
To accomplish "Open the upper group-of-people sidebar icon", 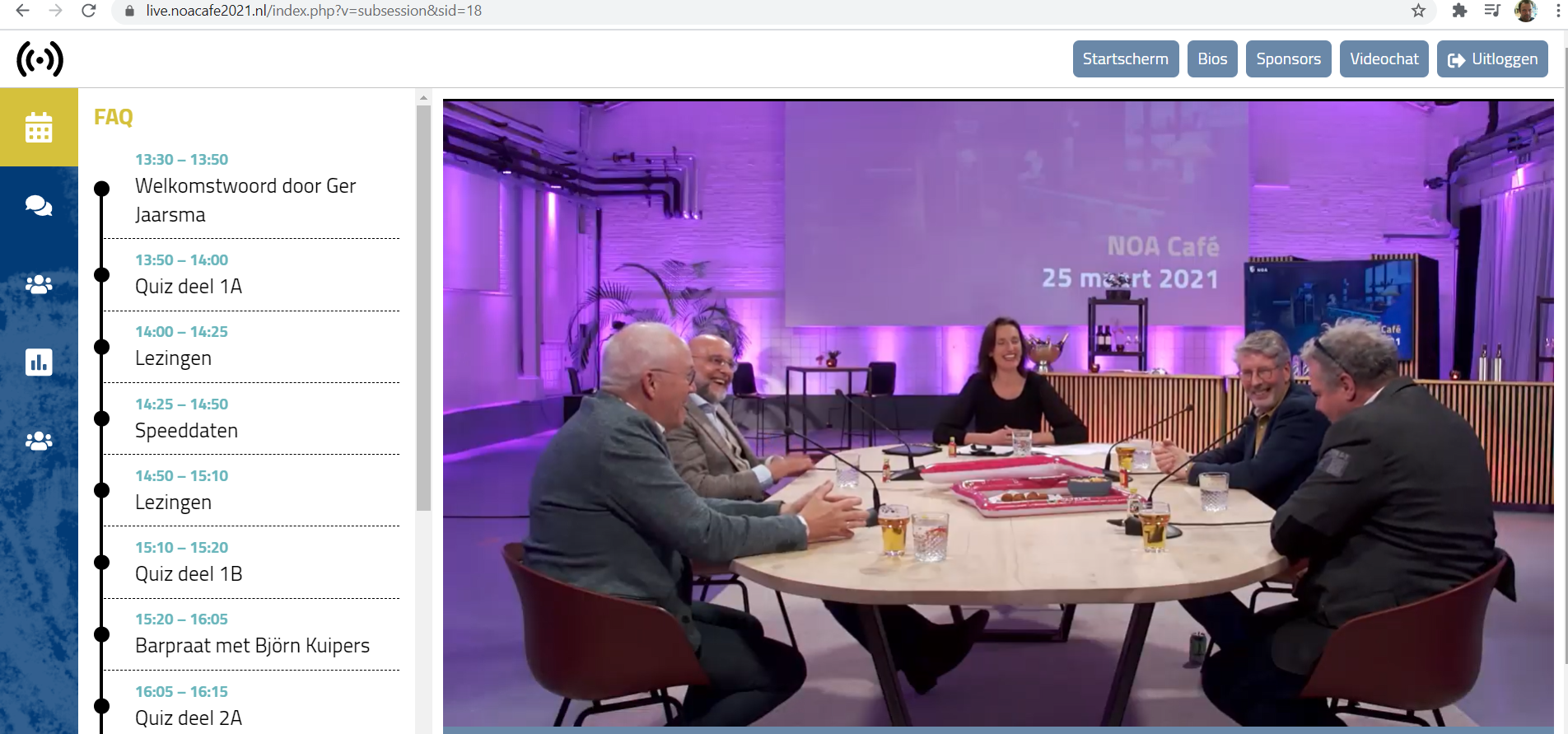I will pos(39,284).
